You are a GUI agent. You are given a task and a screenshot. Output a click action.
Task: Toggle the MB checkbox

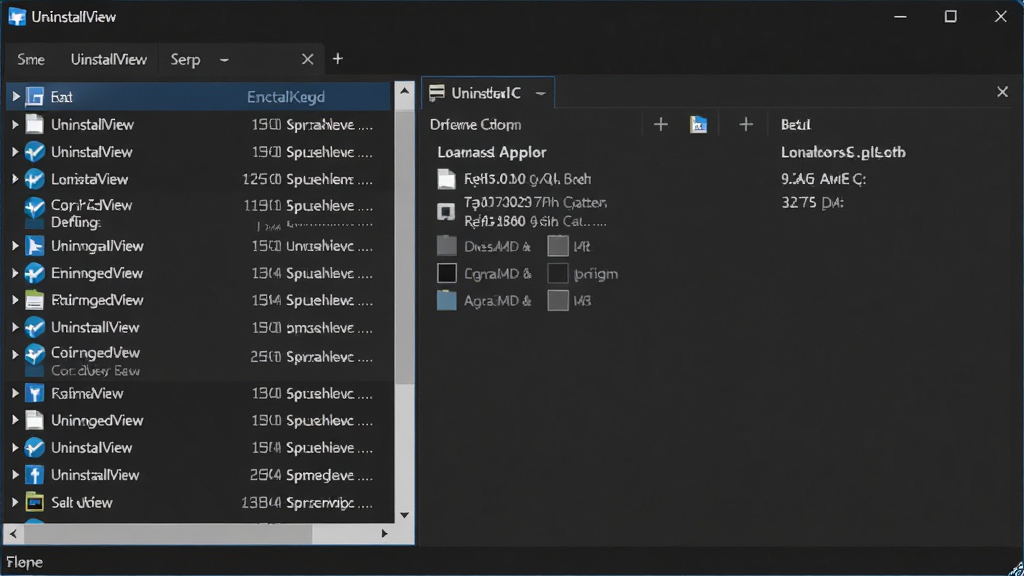pos(558,300)
